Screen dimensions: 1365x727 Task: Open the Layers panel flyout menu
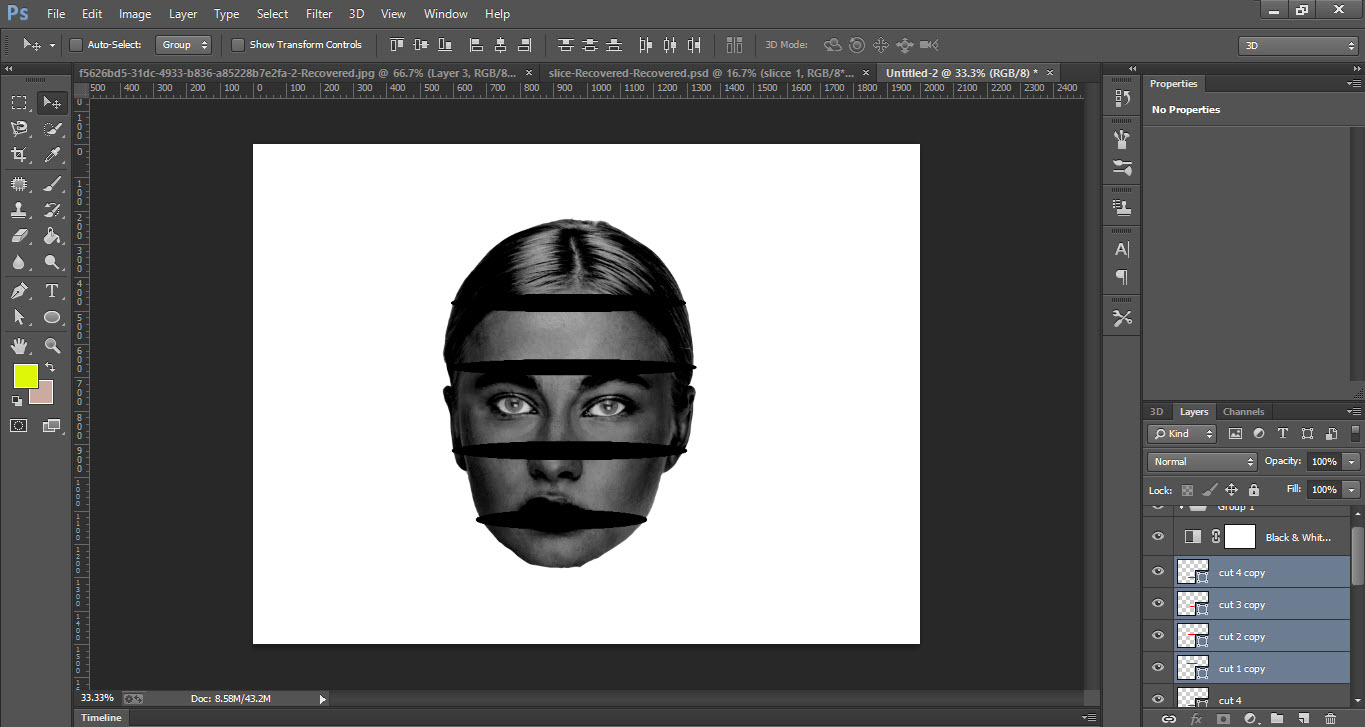click(1353, 412)
